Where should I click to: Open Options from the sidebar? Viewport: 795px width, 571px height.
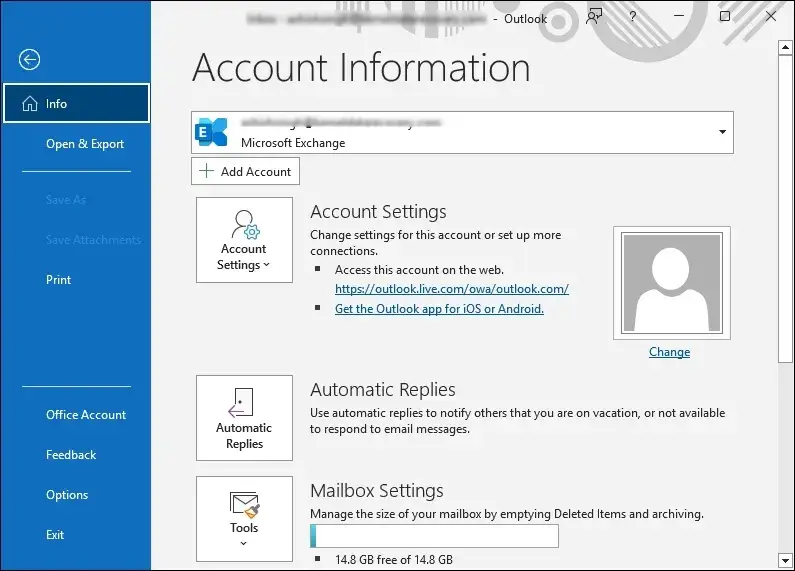coord(67,495)
